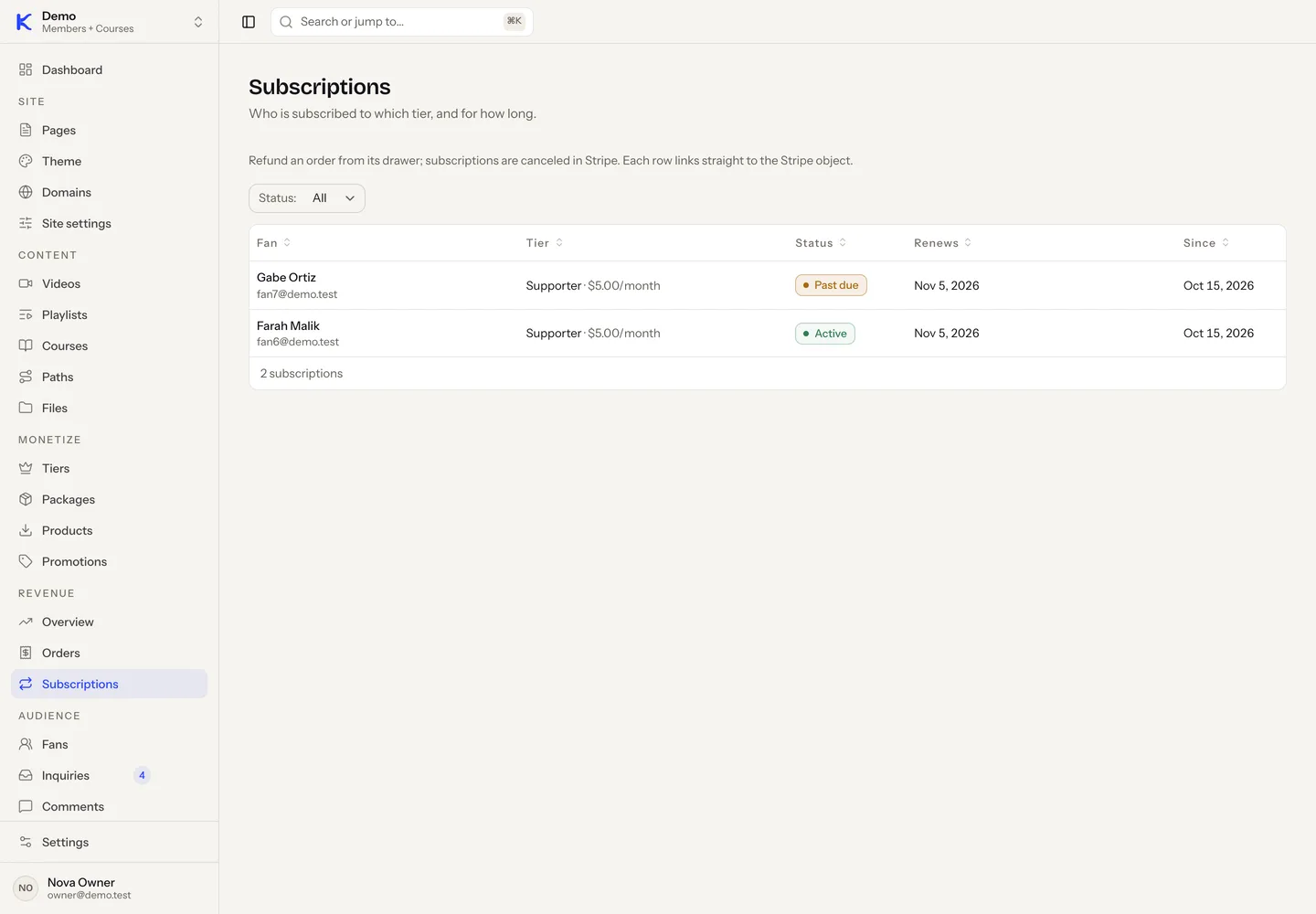
Task: Sort table by Status column
Action: coord(821,243)
